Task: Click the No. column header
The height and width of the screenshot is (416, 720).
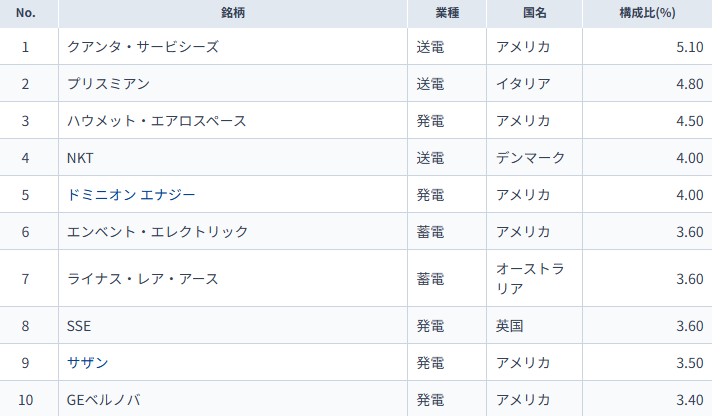Action: [26, 13]
